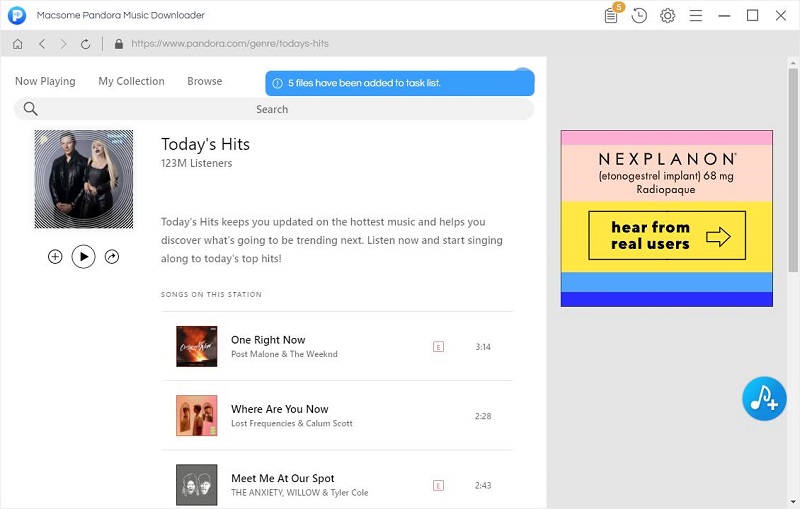This screenshot has width=800, height=509.
Task: Click the 2:43 duration of Meet Me At Our Spot
Action: coord(483,486)
